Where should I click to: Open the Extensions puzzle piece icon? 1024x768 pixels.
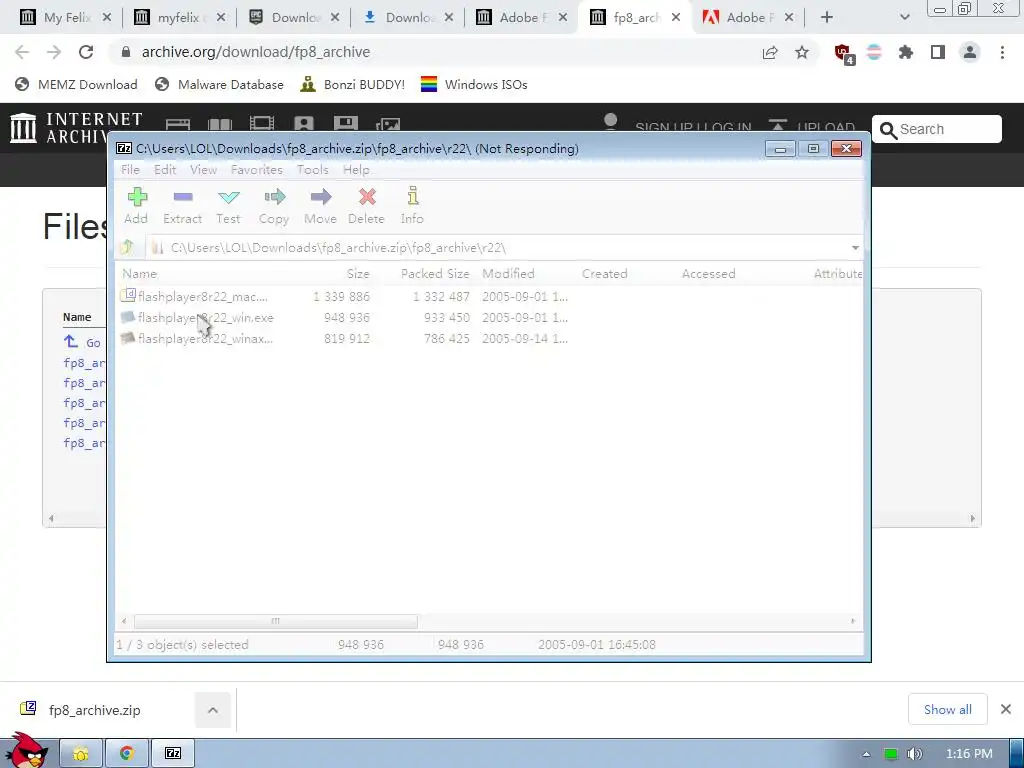click(906, 52)
